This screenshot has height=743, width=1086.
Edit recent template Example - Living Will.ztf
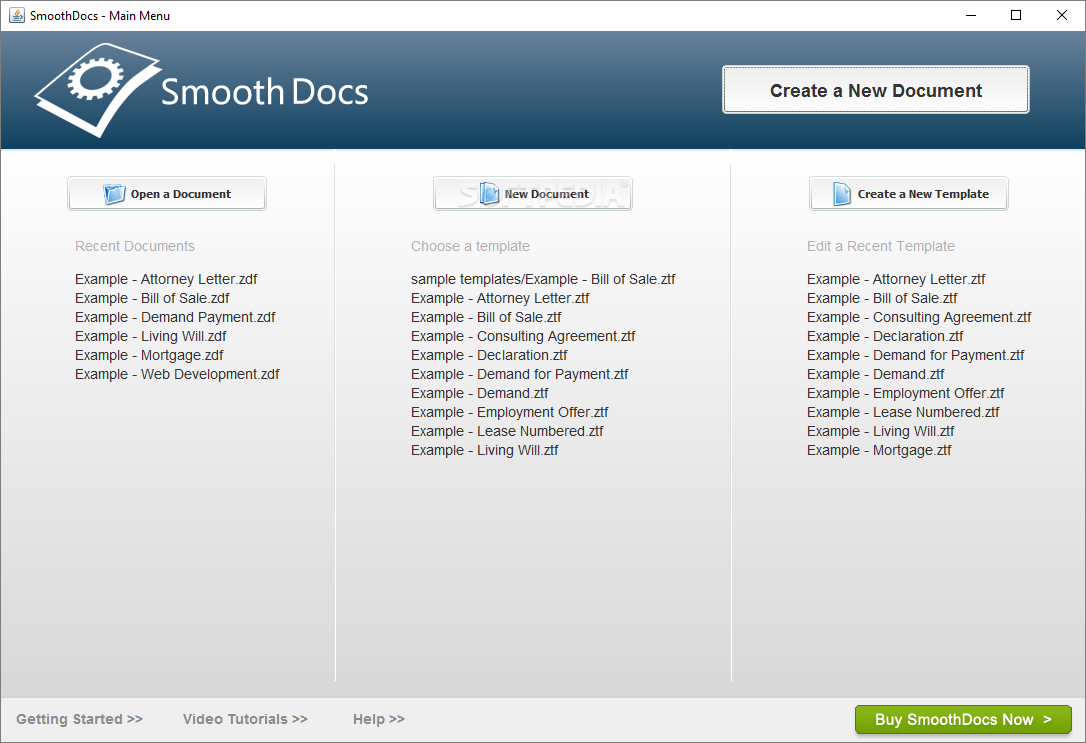(881, 431)
